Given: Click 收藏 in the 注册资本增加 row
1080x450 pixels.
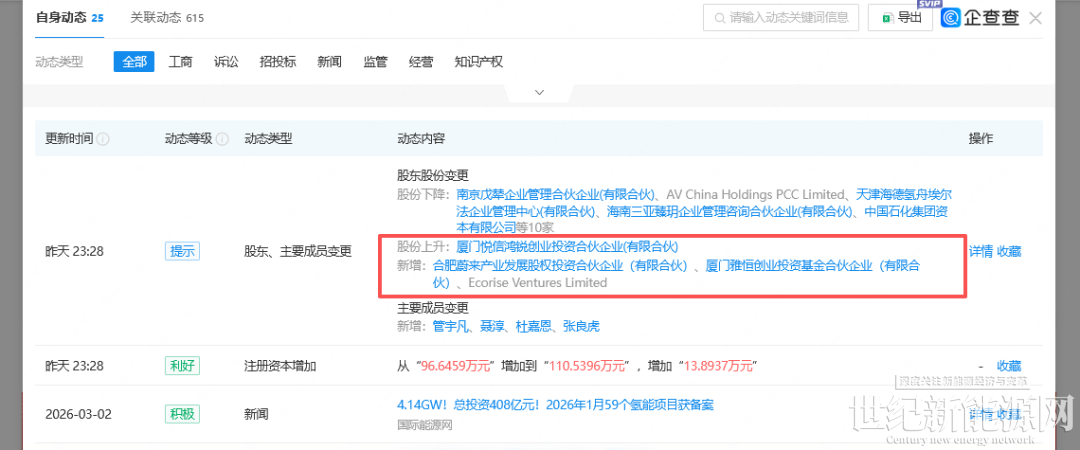Looking at the screenshot, I should pyautogui.click(x=1008, y=366).
